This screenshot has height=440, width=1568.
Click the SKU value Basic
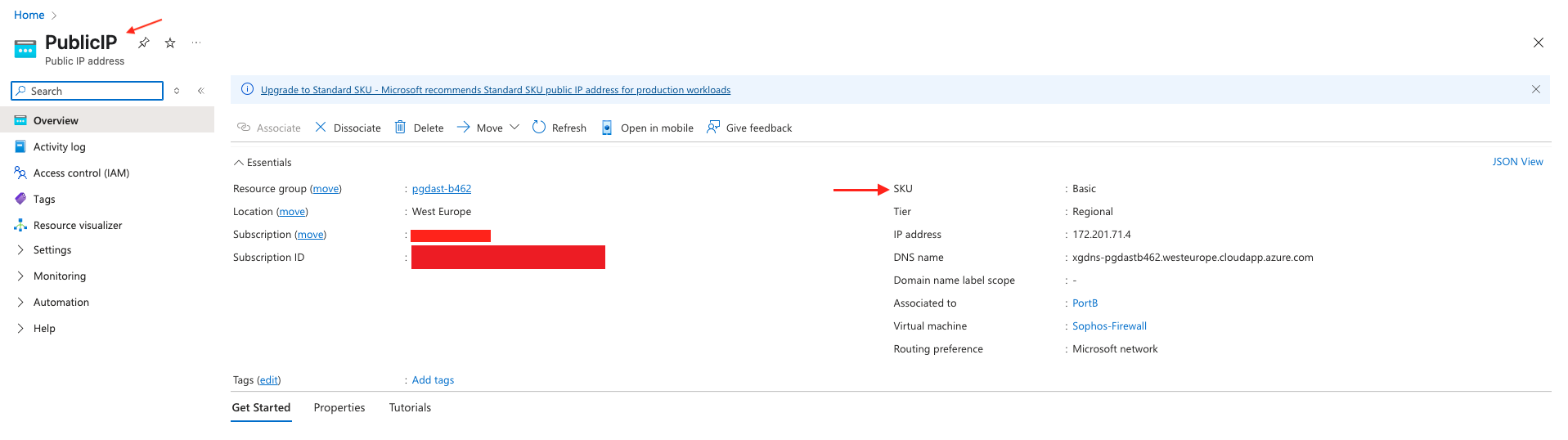point(1084,188)
